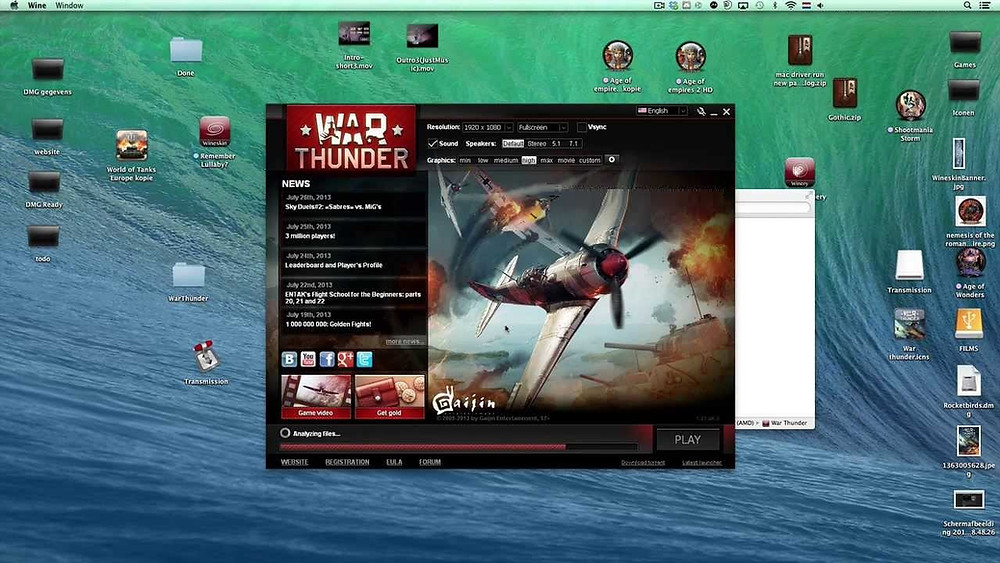
Task: Select the Wineskin Winery icon
Action: [799, 172]
